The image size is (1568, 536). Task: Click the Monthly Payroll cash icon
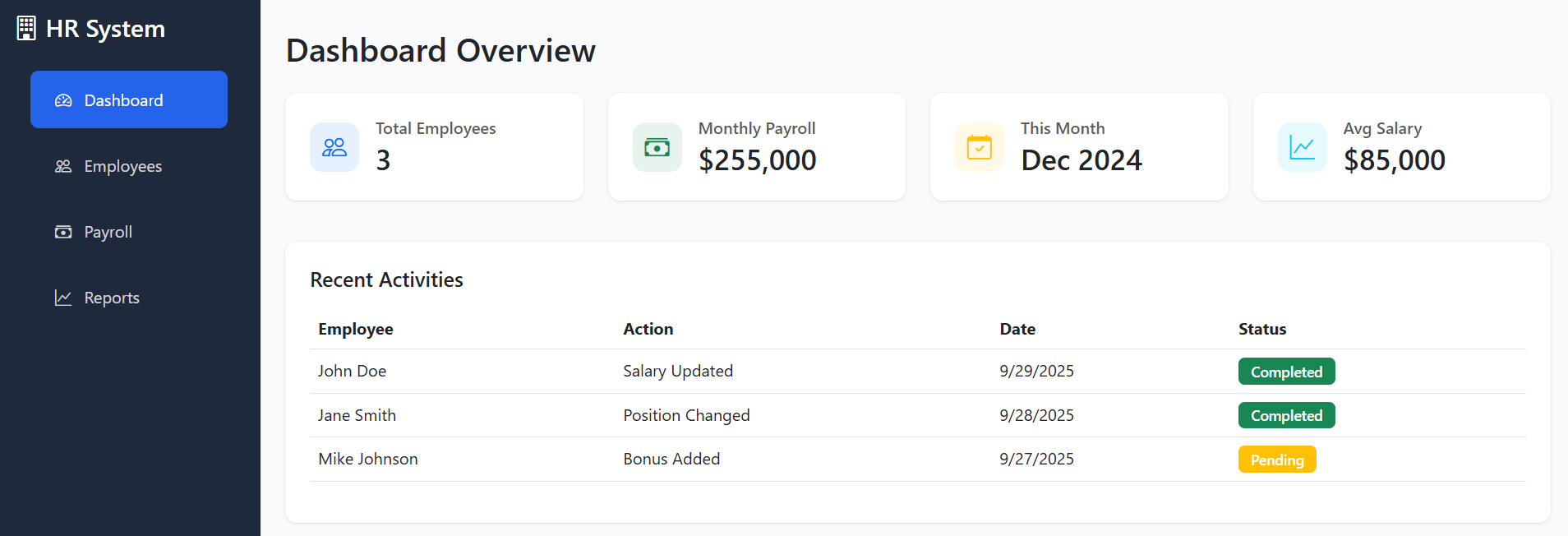click(x=657, y=147)
